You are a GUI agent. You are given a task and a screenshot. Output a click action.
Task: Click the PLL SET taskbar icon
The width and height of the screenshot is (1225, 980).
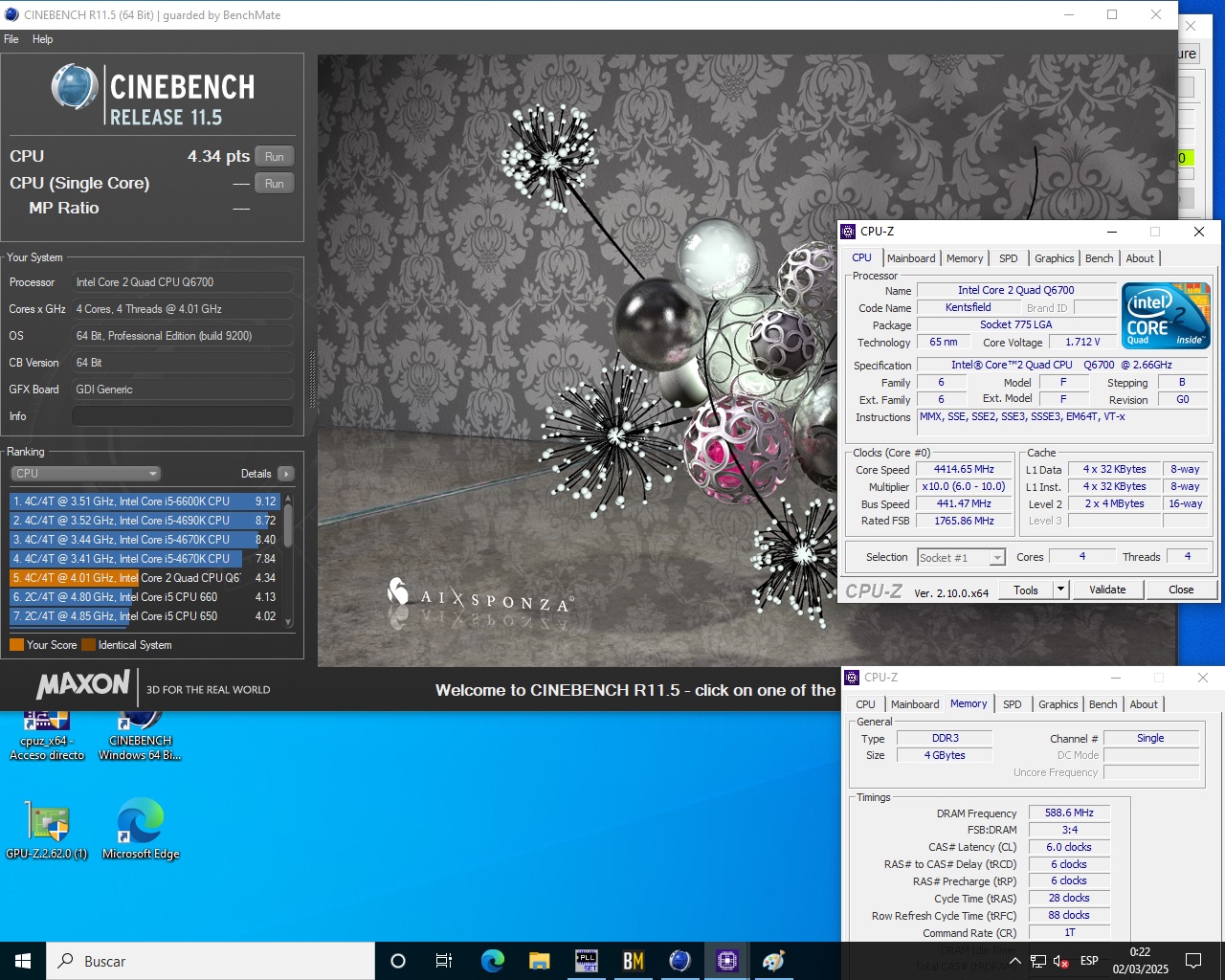point(586,961)
